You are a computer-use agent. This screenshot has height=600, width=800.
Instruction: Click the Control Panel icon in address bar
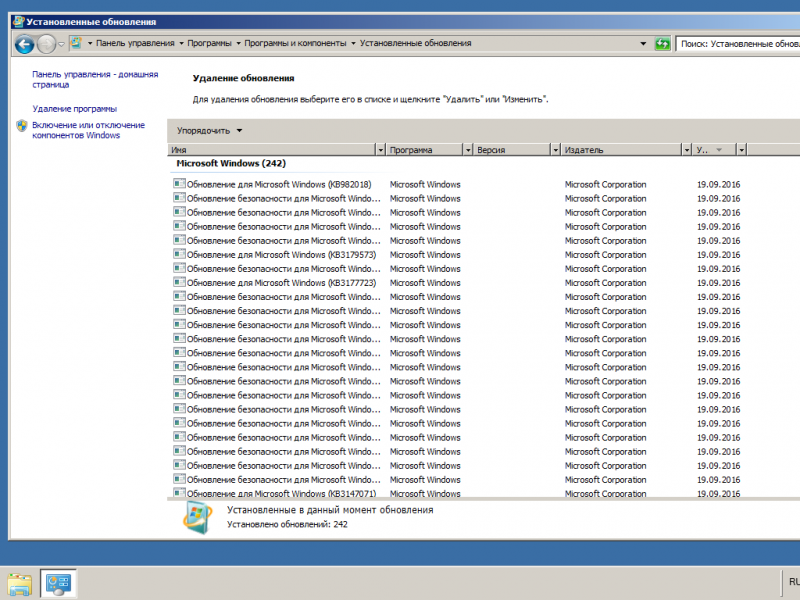pos(76,43)
